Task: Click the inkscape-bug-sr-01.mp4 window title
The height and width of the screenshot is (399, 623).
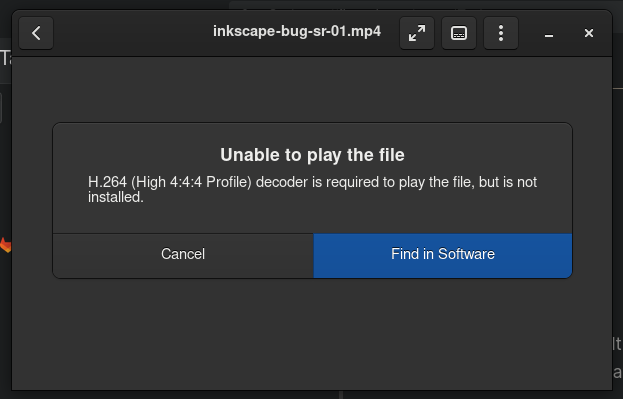Action: (297, 31)
